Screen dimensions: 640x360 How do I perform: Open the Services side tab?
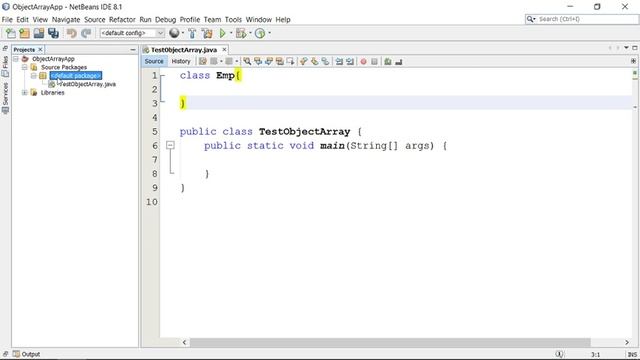point(5,98)
